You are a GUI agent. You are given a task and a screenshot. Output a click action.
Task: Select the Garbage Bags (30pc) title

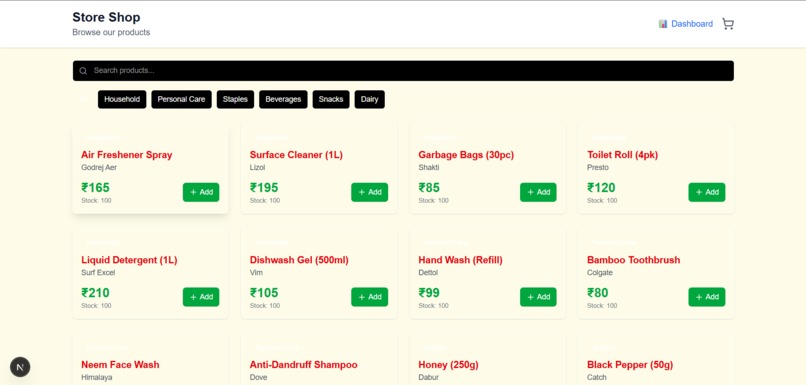[466, 155]
